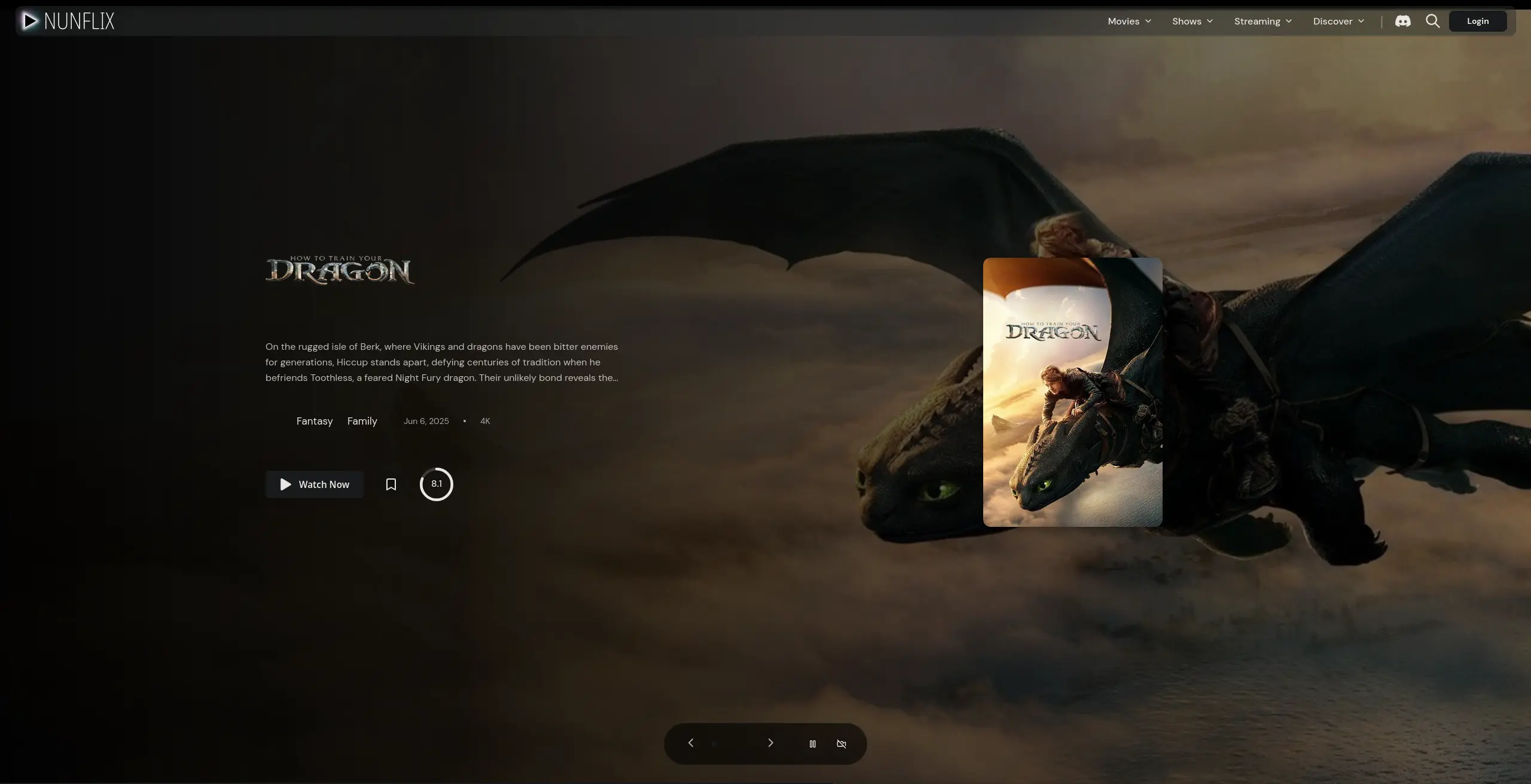Click the How to Train Your Dragon title logo

[x=340, y=270]
